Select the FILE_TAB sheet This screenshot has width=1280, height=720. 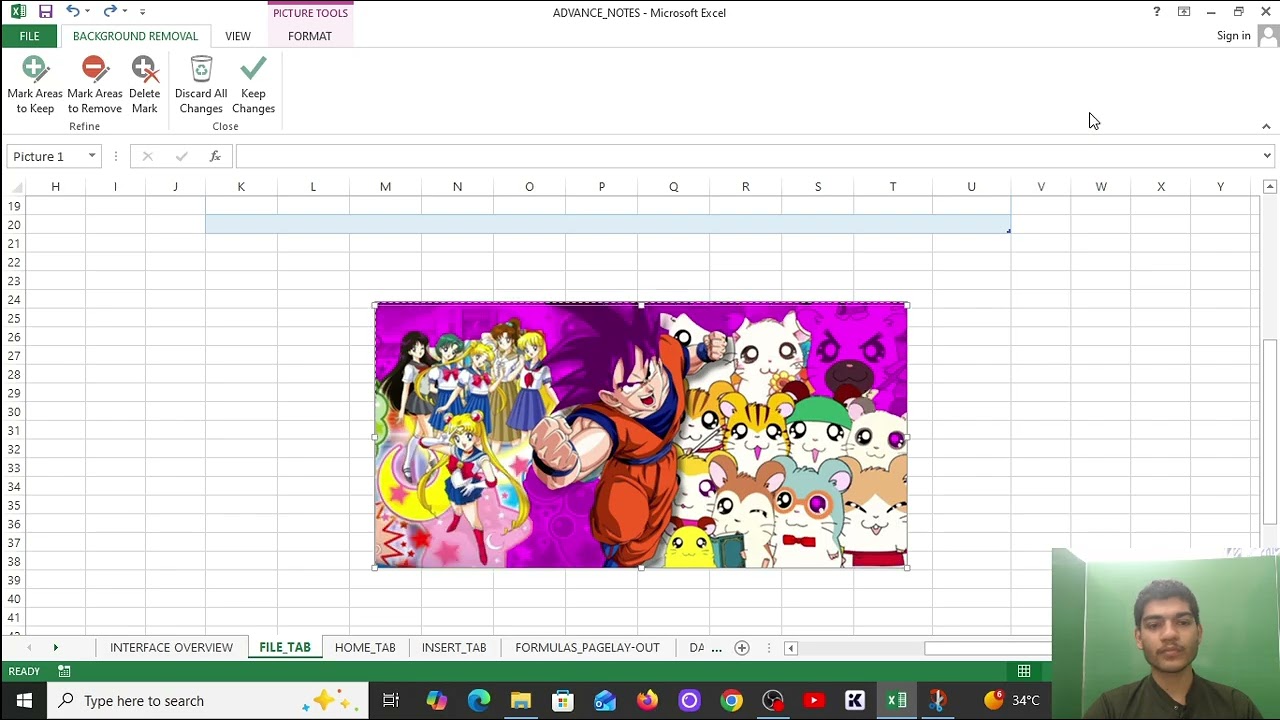point(285,647)
